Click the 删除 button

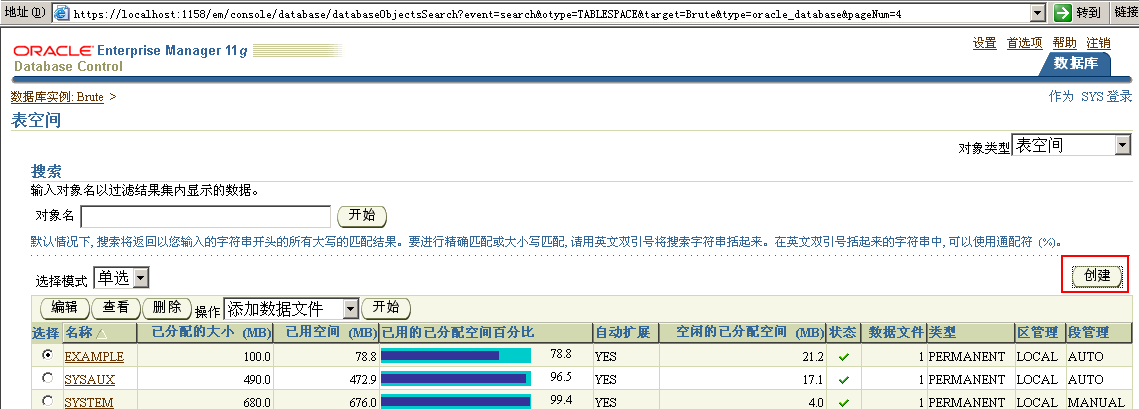pyautogui.click(x=167, y=308)
